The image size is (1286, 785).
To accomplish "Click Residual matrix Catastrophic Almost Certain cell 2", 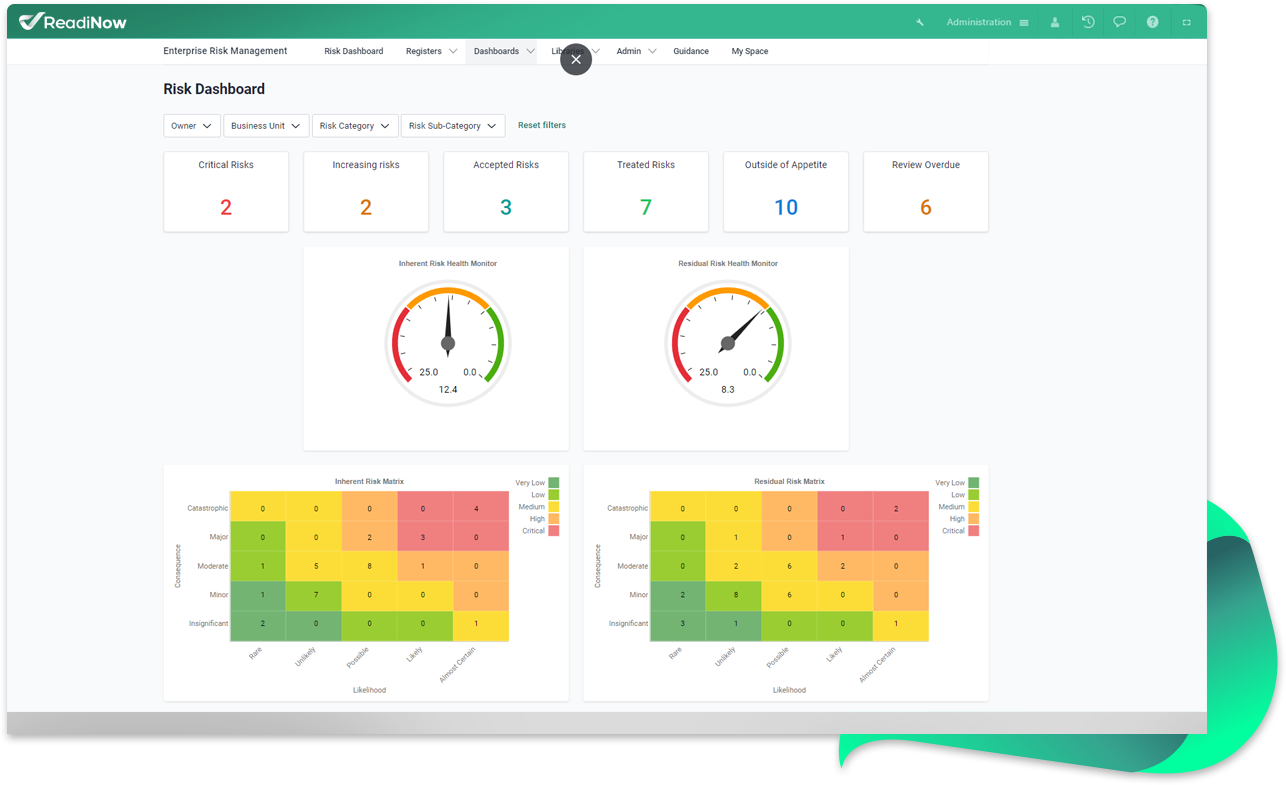I will click(901, 508).
